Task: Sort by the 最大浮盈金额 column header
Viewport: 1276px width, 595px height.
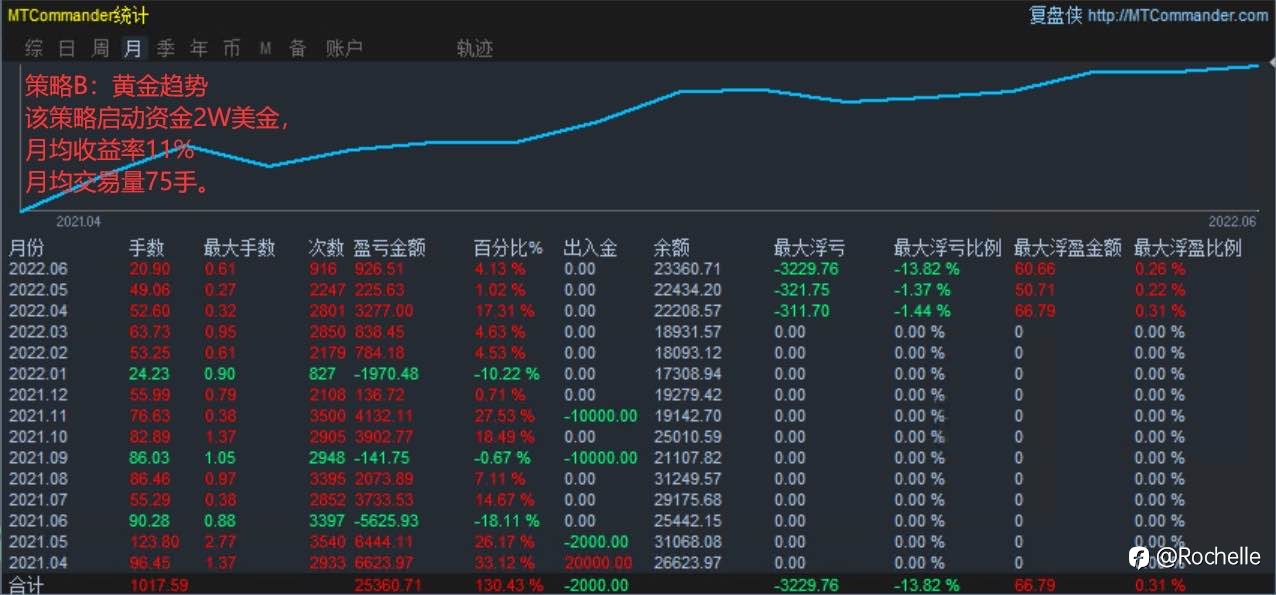Action: tap(1067, 248)
